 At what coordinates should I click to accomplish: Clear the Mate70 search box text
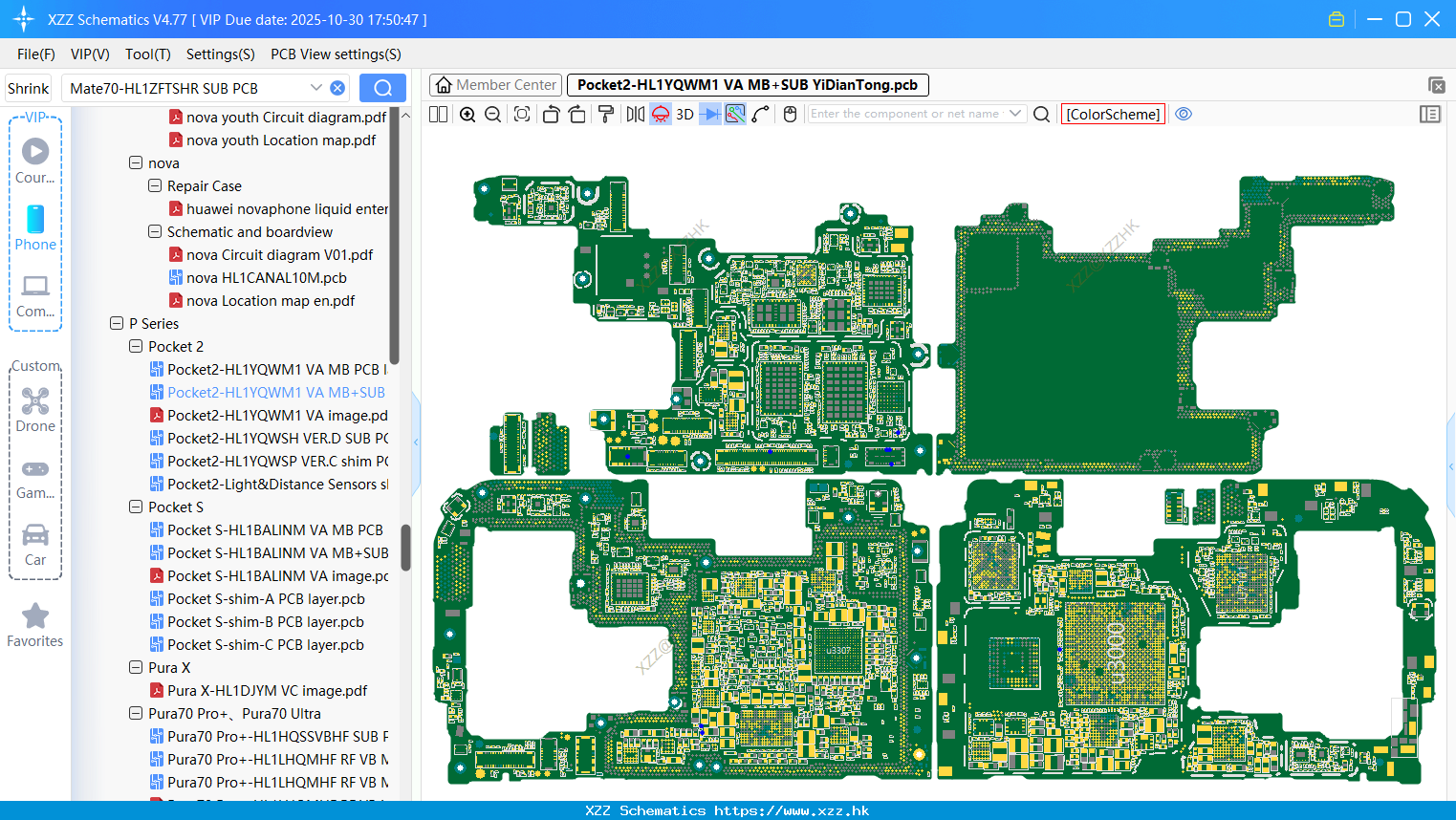click(337, 88)
